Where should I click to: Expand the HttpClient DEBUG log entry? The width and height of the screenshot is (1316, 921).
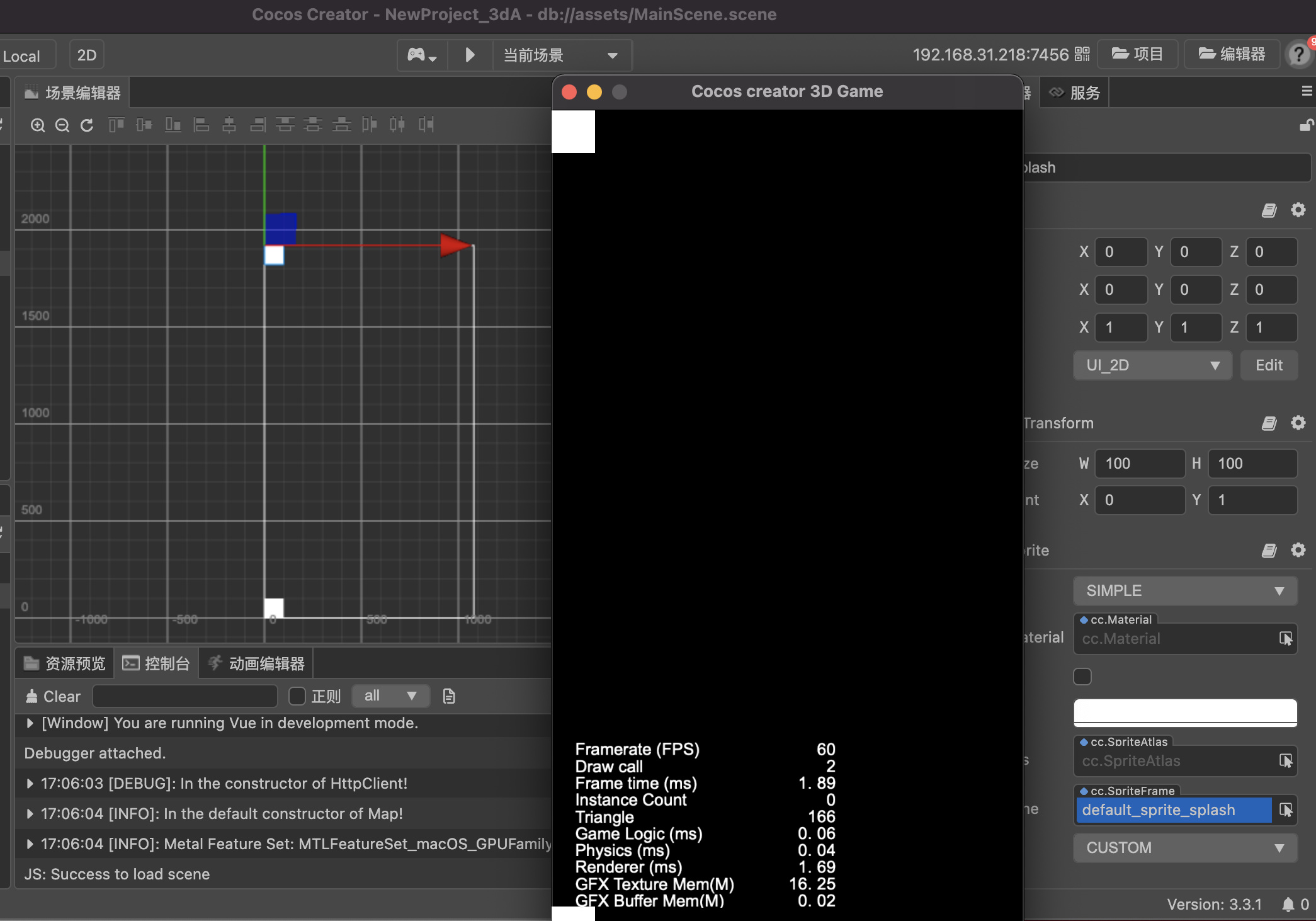[x=30, y=784]
